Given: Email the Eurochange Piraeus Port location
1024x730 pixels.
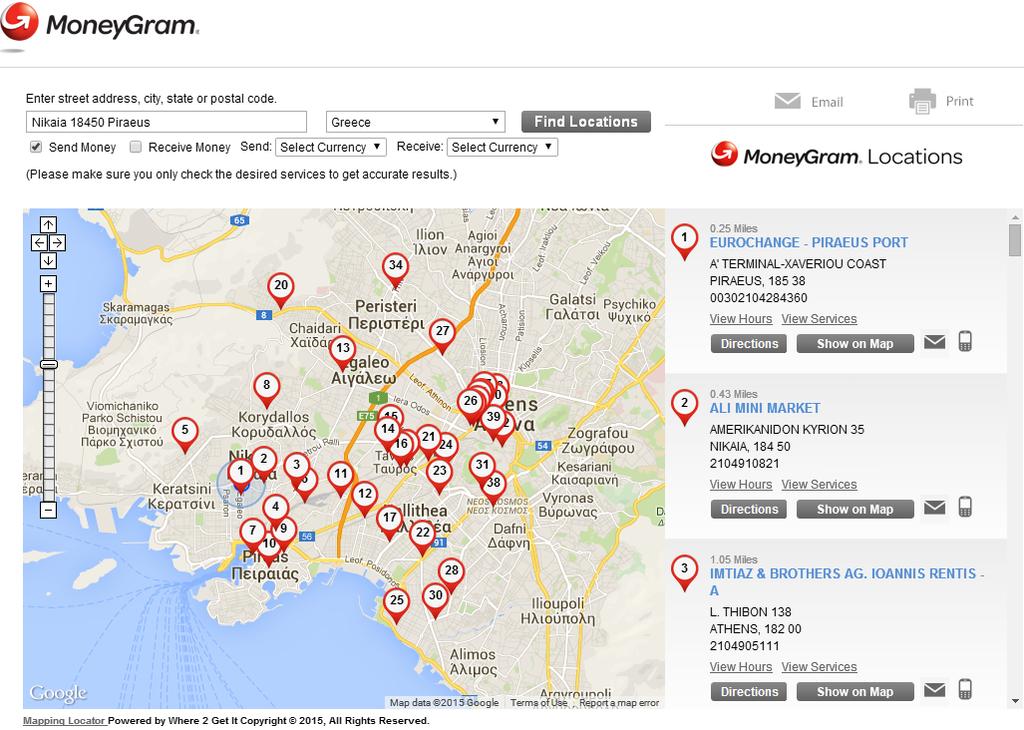Looking at the screenshot, I should [x=935, y=341].
